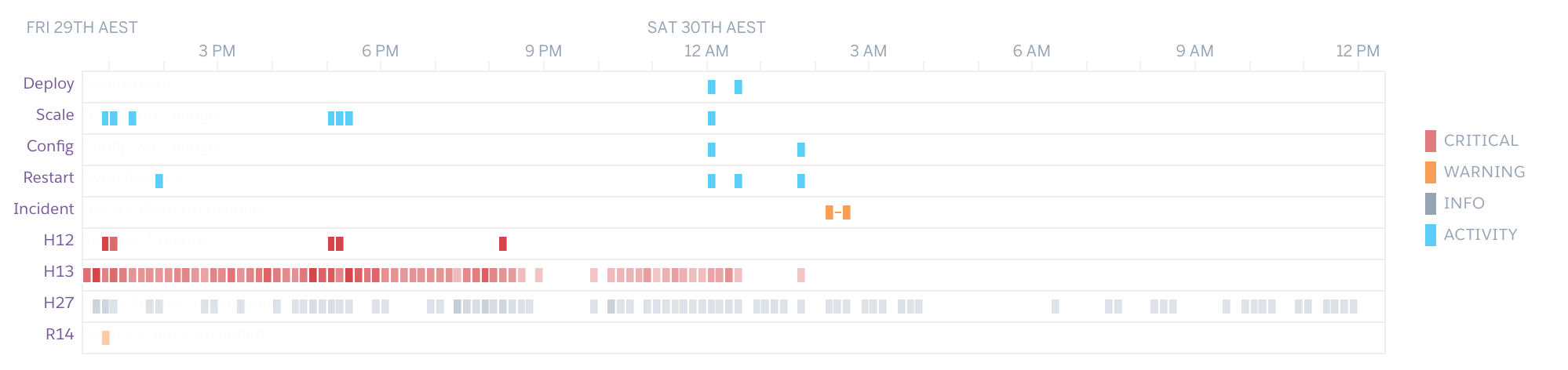This screenshot has width=1568, height=370.
Task: Select the Restart activity marker near 2 PM
Action: pyautogui.click(x=159, y=181)
